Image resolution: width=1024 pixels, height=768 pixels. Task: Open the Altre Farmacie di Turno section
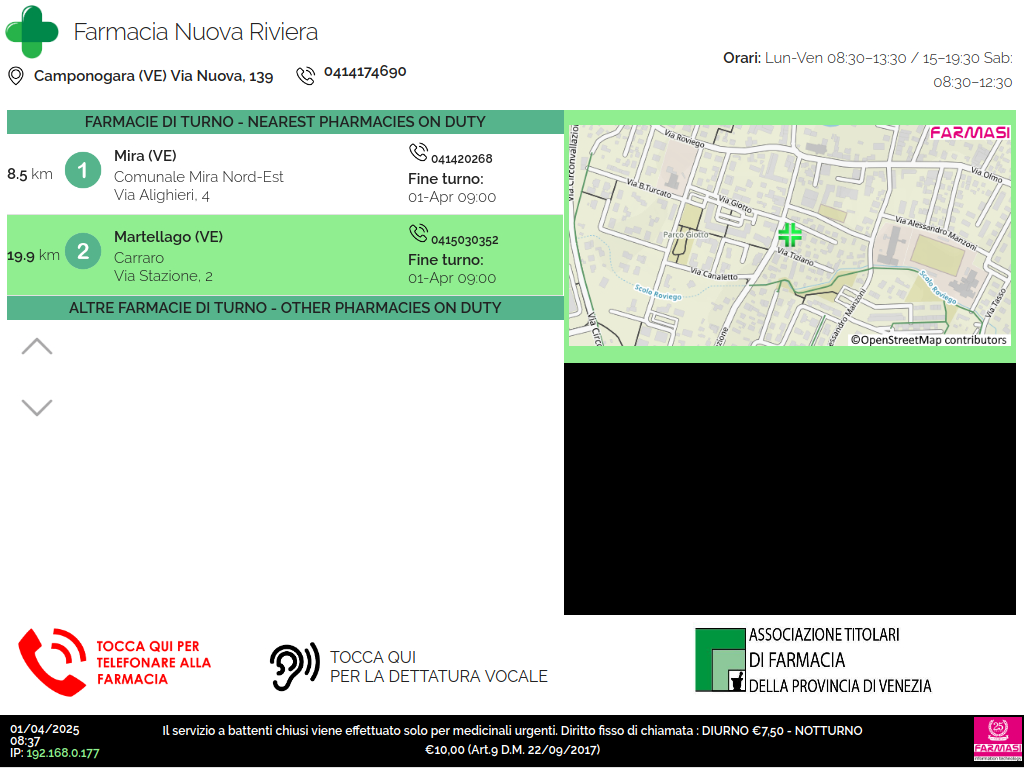[285, 308]
